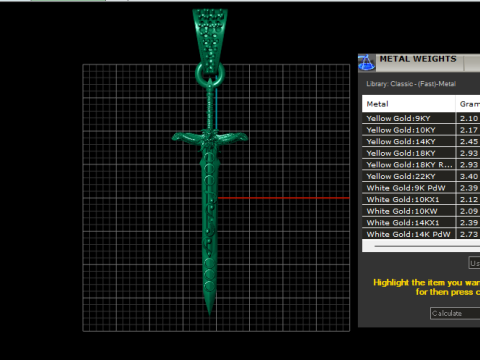Select the White Gold:14KX1 row
Viewport: 480px width, 360px height.
(x=421, y=223)
